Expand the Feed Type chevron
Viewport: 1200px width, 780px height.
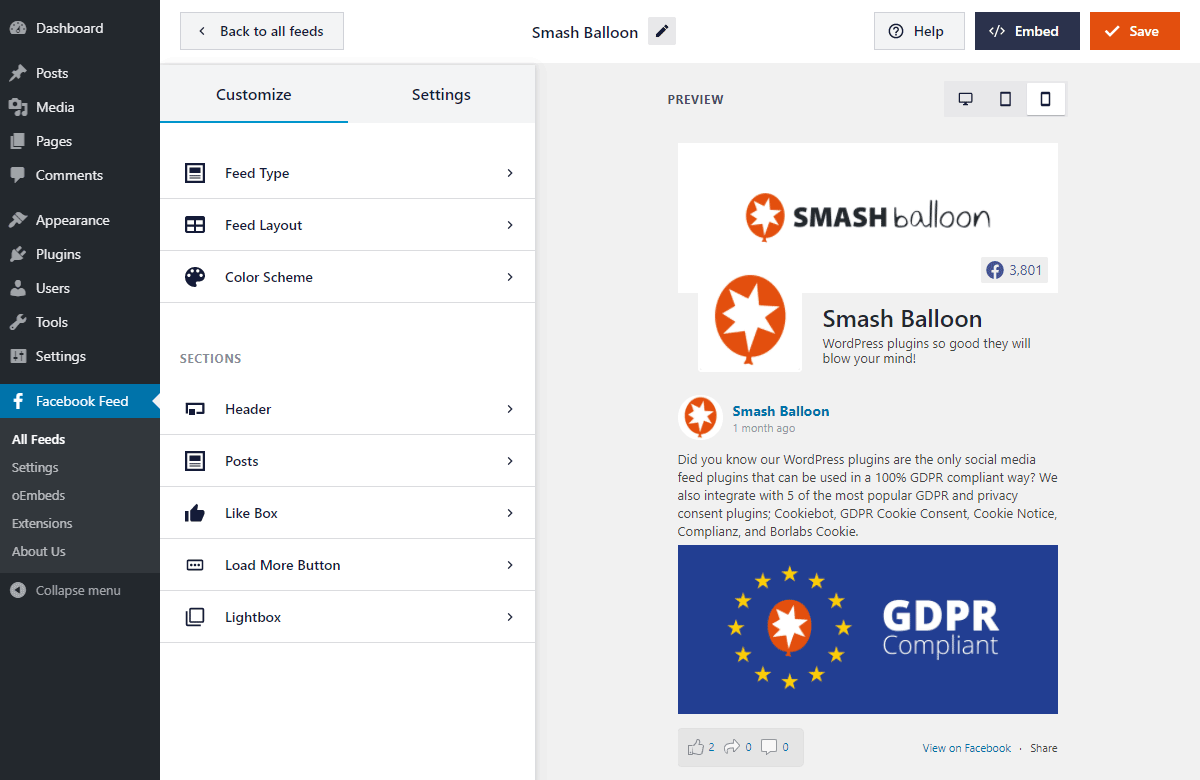tap(509, 173)
